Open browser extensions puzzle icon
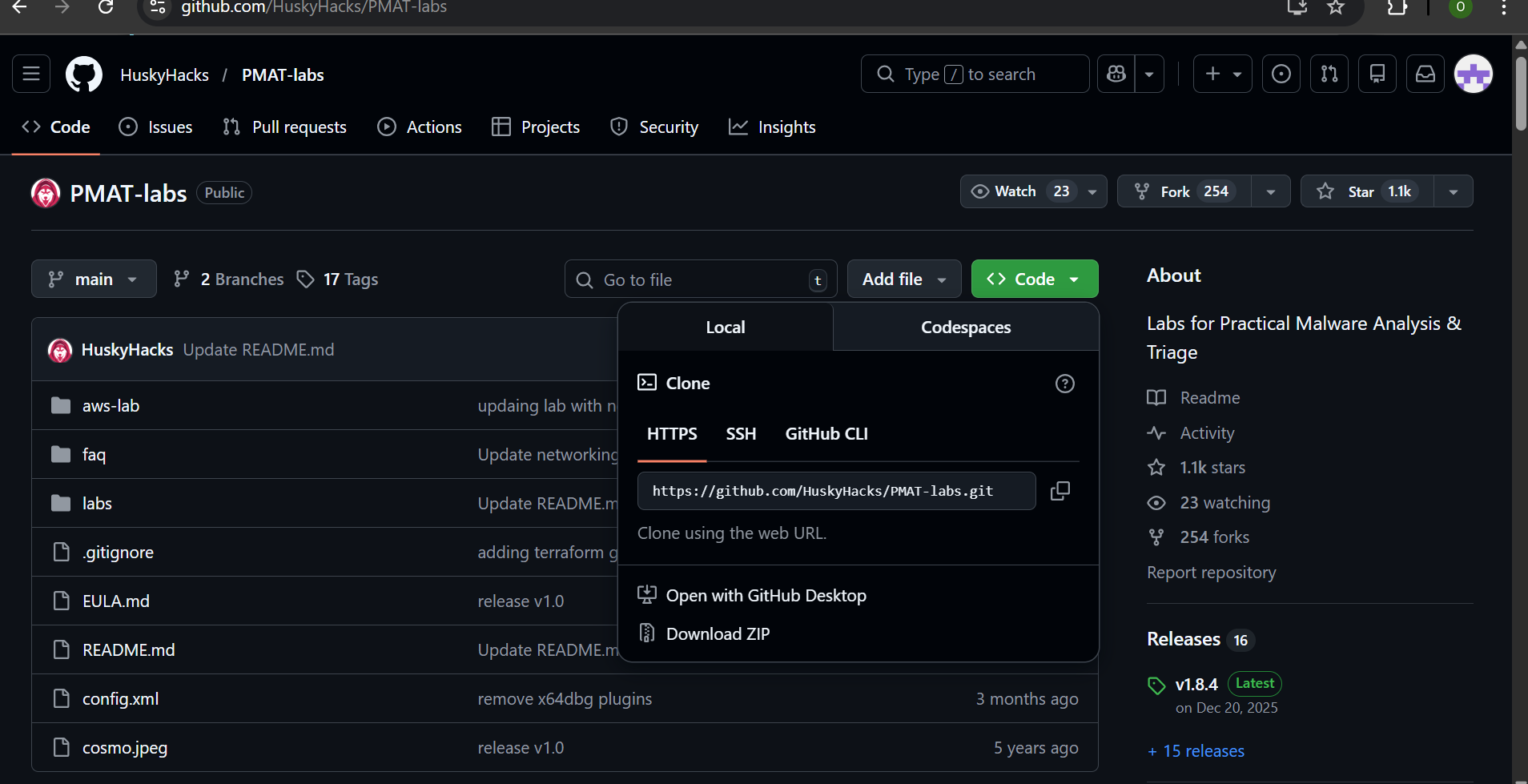This screenshot has width=1528, height=784. [1397, 8]
